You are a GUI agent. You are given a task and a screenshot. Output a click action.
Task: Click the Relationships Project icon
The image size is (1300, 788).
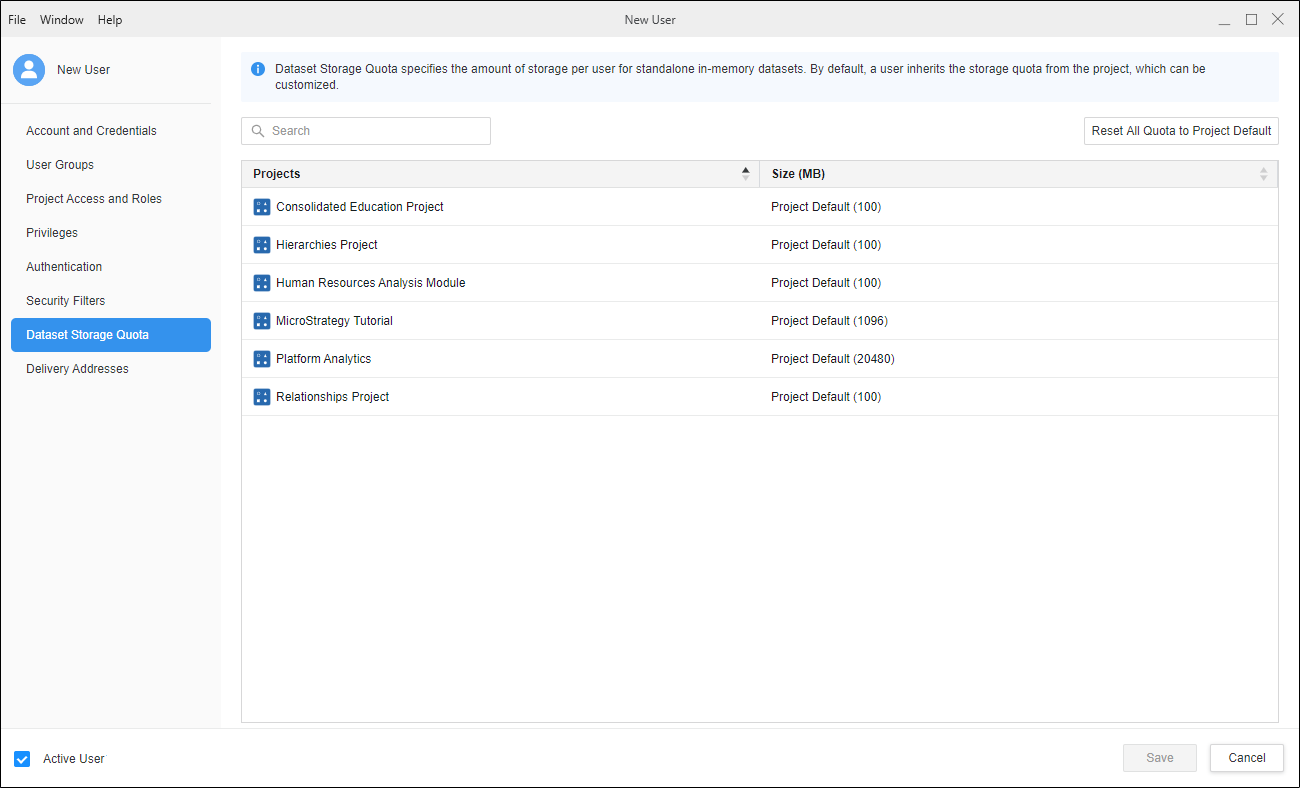tap(262, 397)
